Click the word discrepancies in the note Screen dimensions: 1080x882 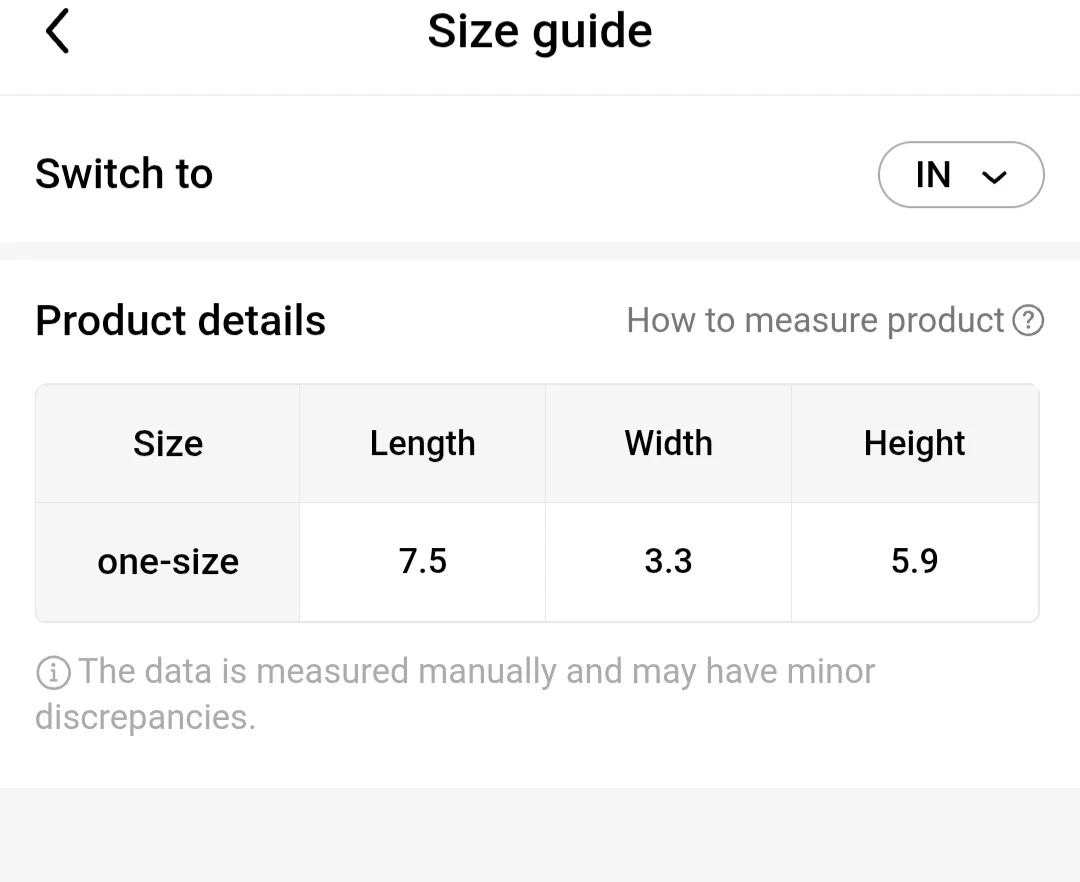tap(144, 717)
